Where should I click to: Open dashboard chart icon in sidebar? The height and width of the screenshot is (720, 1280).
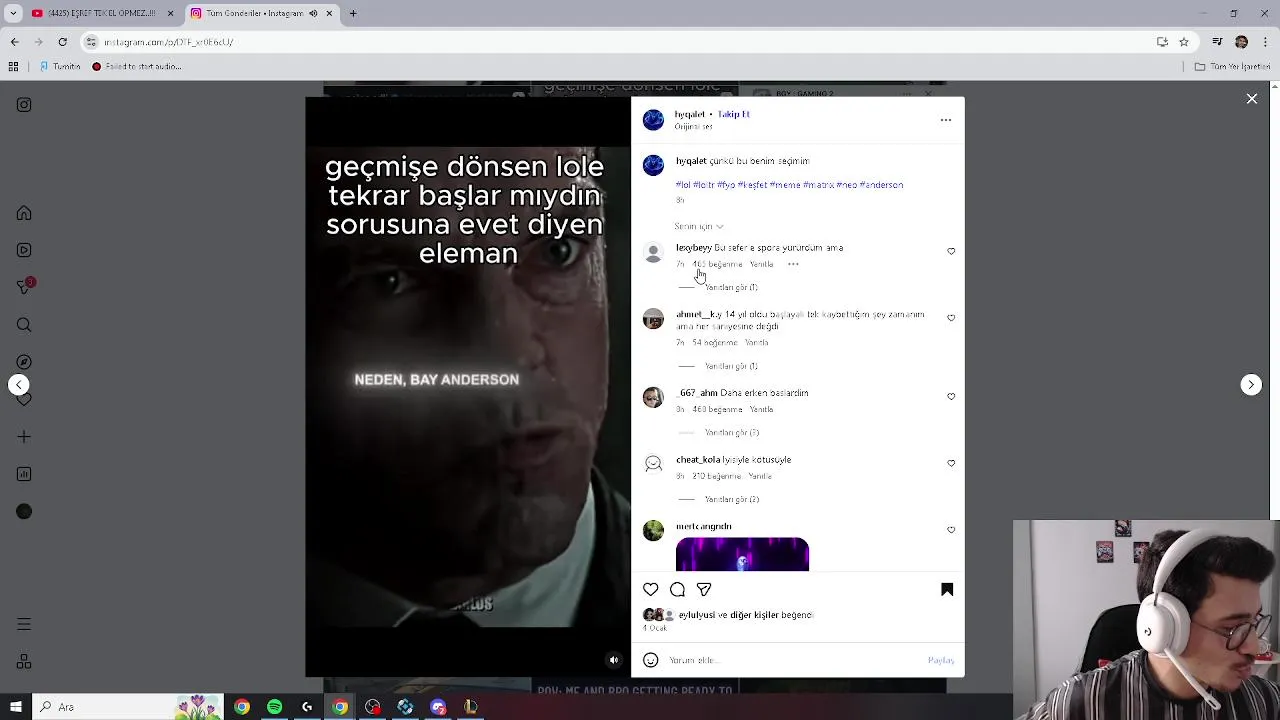coord(24,474)
